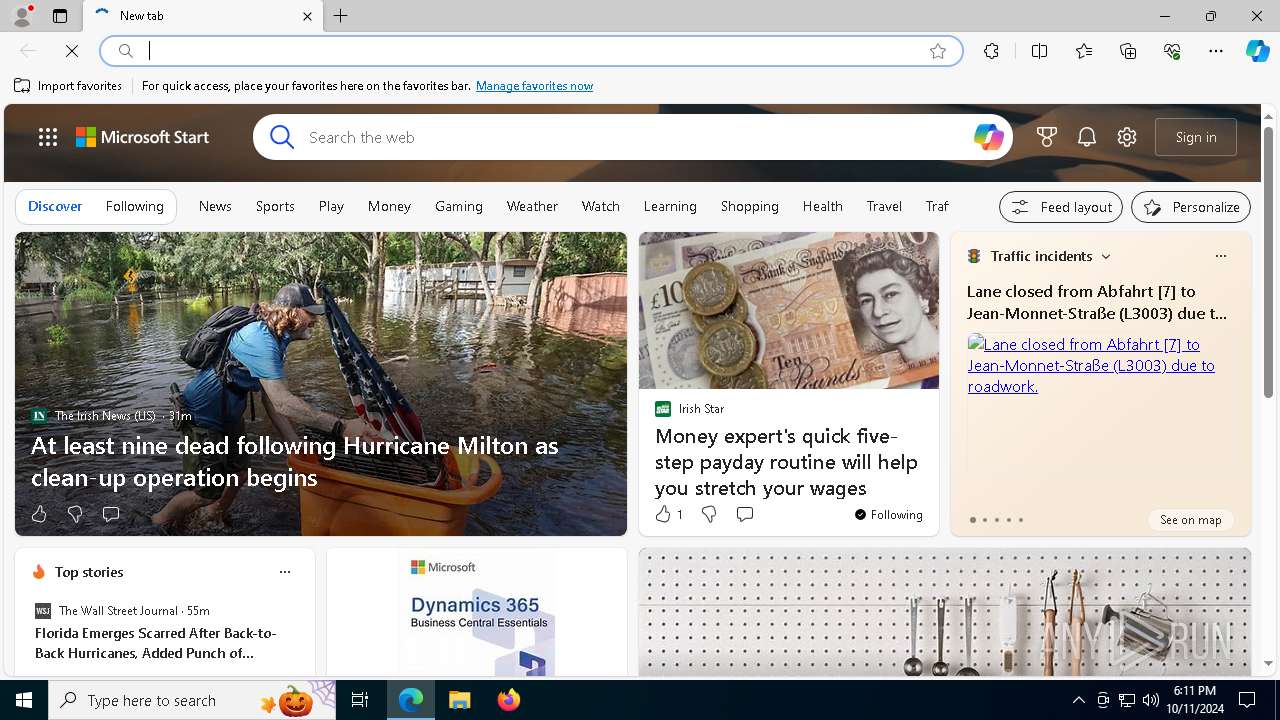Open the Gaming category

tap(459, 206)
